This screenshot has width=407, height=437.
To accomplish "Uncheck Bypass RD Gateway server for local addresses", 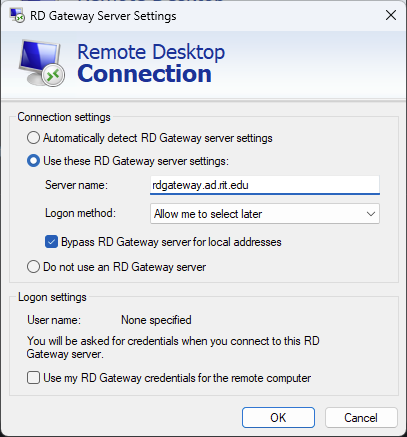I will [x=51, y=242].
